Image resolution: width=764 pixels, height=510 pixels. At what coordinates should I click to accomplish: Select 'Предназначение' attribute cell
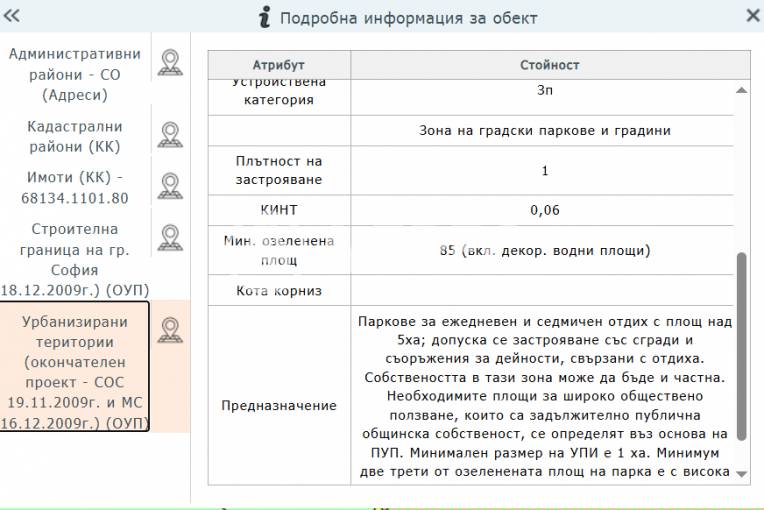(x=279, y=395)
